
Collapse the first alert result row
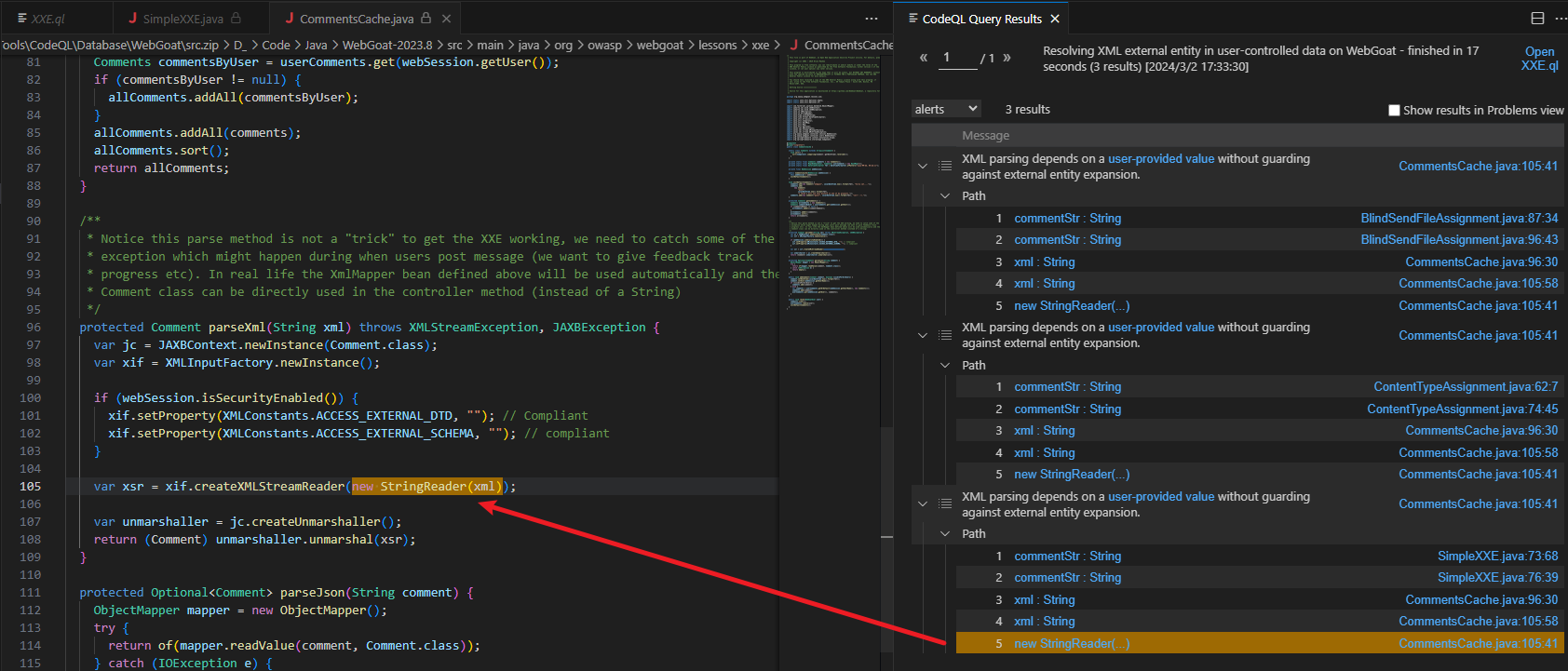[923, 167]
